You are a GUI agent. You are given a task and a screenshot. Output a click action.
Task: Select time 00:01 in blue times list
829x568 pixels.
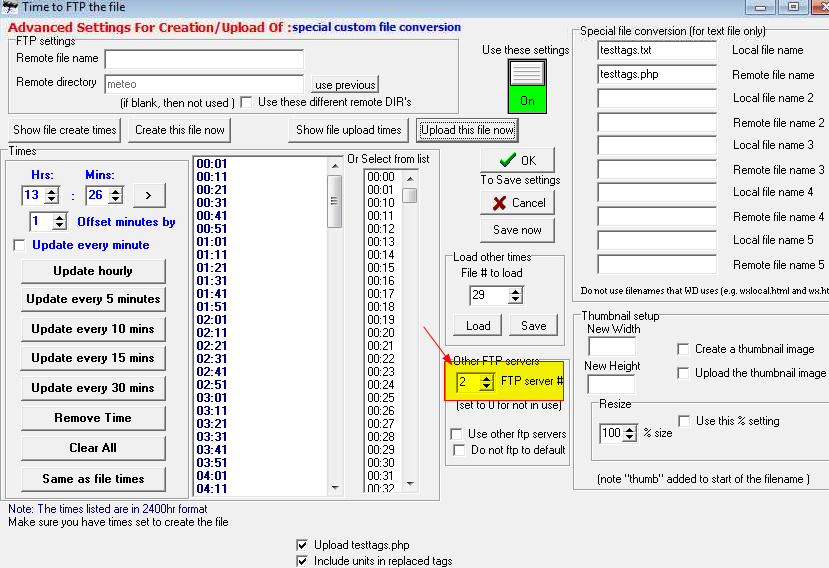pyautogui.click(x=212, y=164)
